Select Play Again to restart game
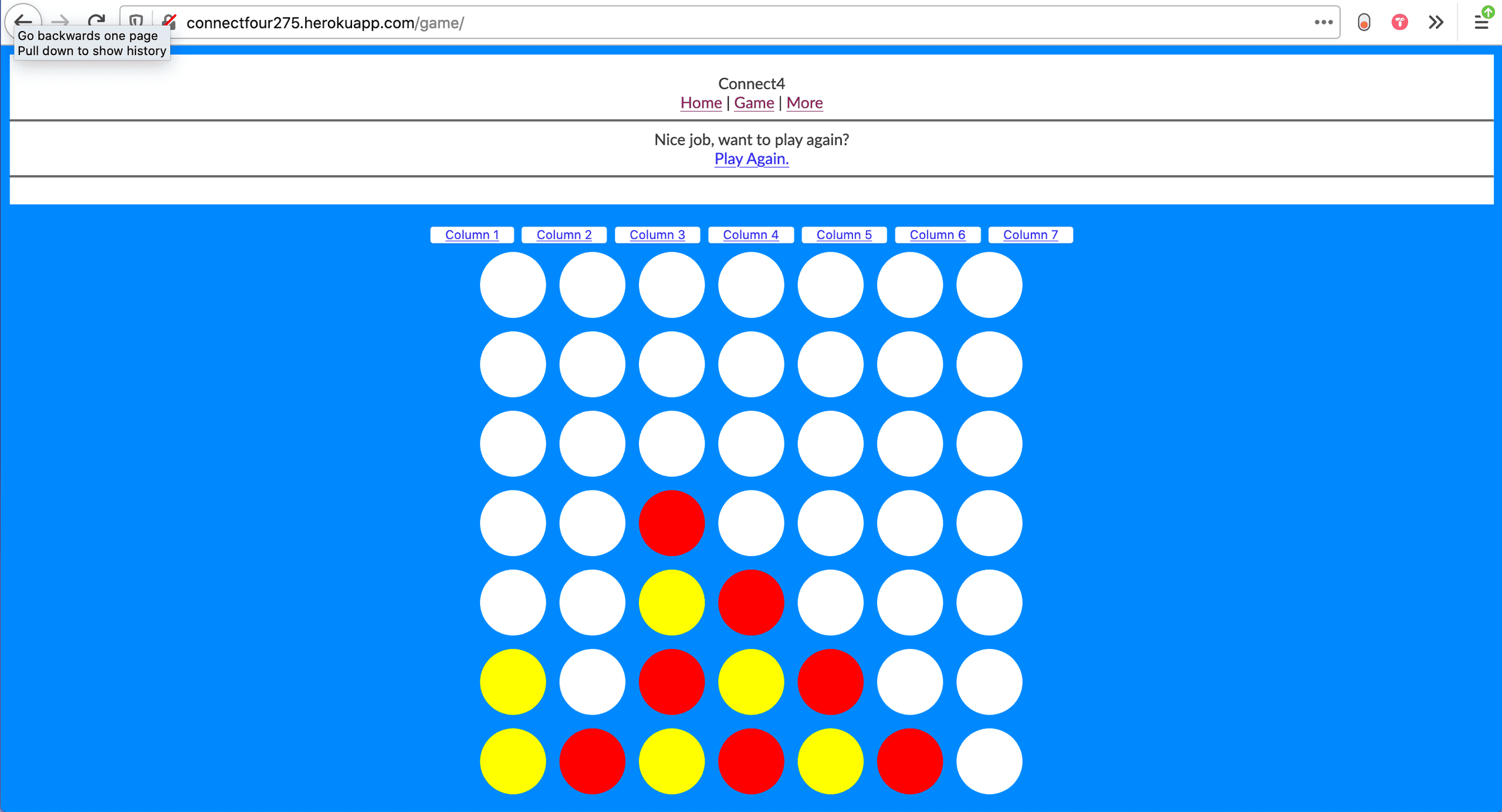 tap(750, 158)
